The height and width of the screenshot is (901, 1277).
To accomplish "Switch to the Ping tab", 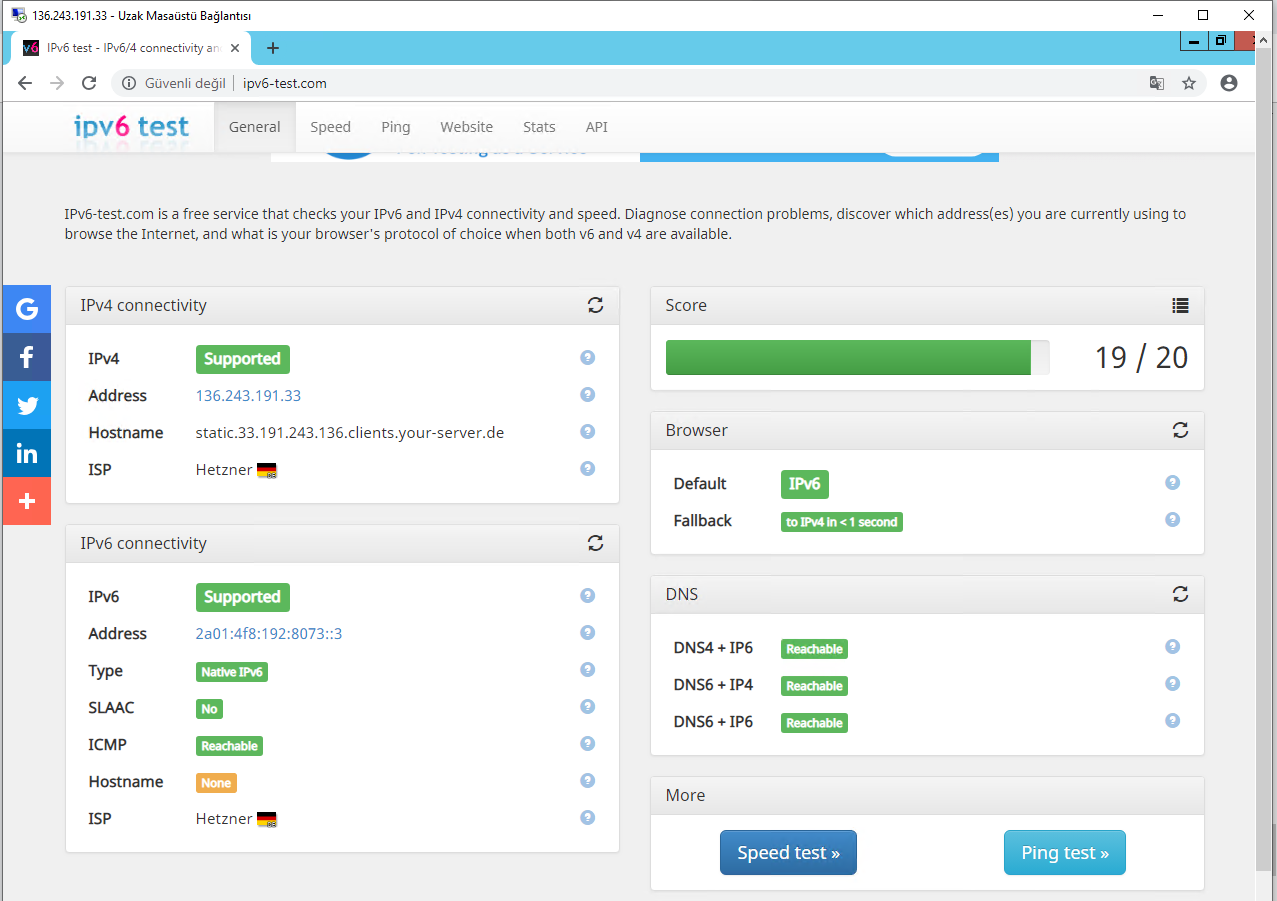I will point(396,127).
